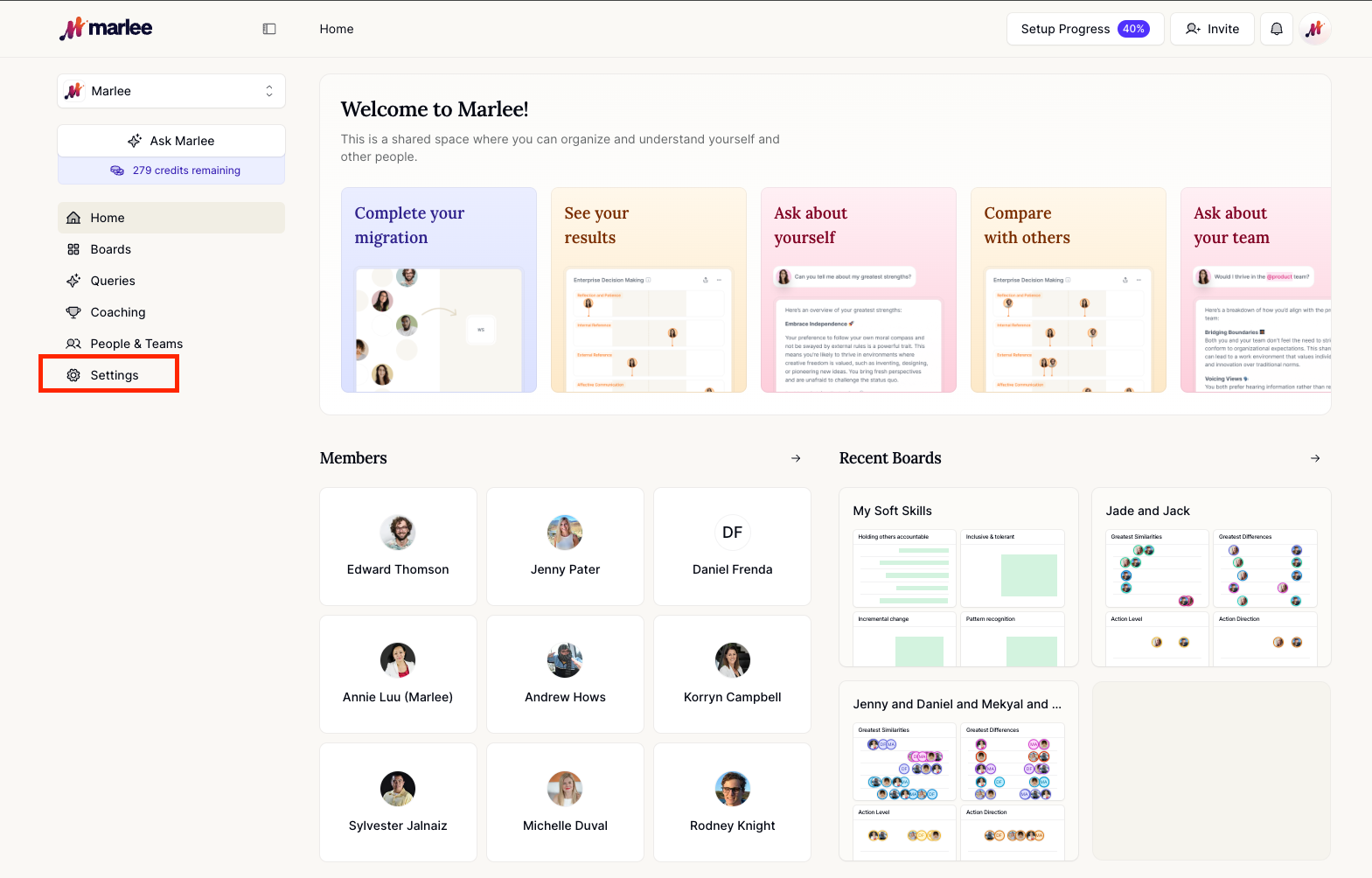Open Home in the sidebar
The width and height of the screenshot is (1372, 878).
171,218
